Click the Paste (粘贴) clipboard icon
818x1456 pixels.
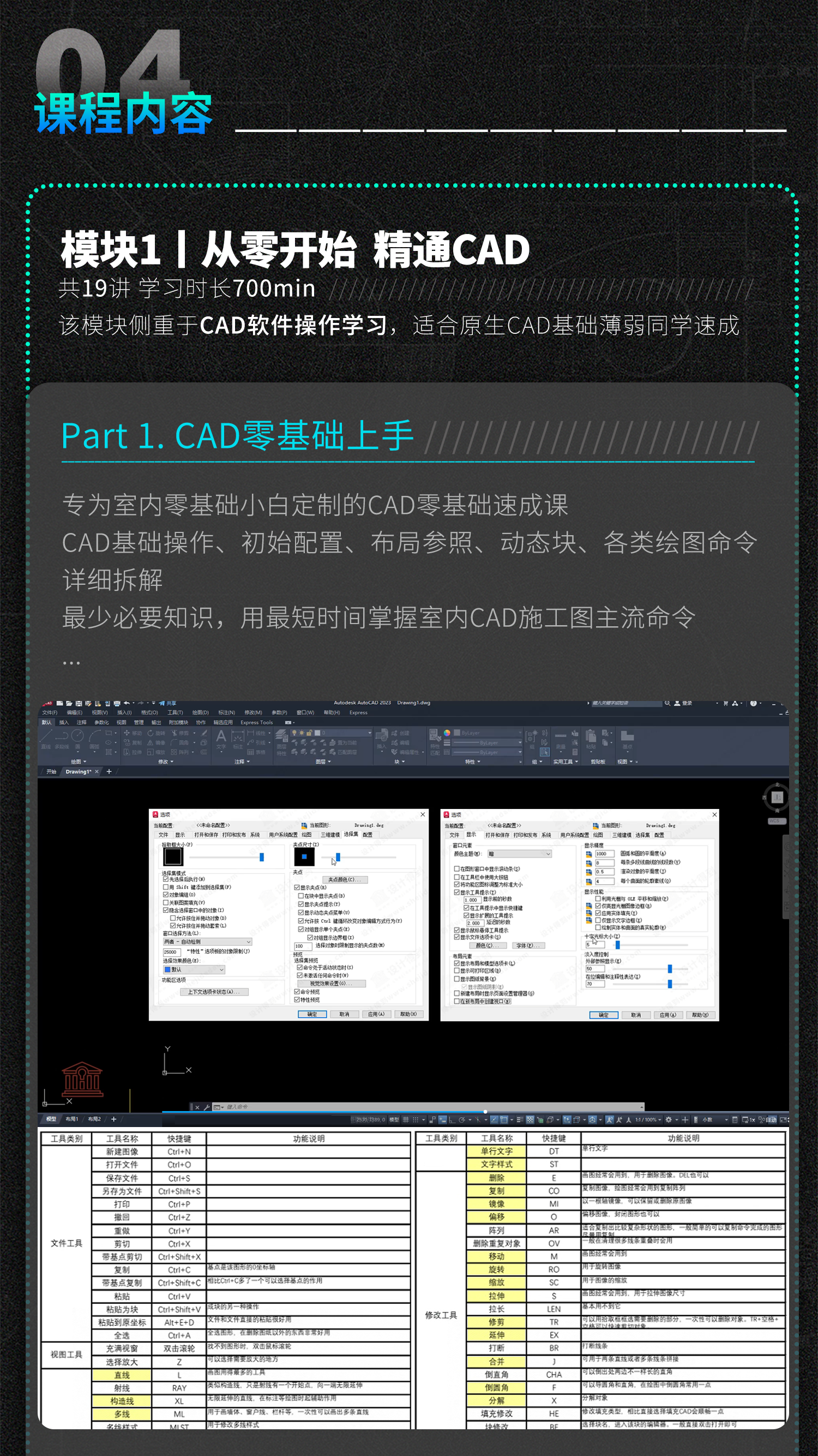tap(591, 736)
